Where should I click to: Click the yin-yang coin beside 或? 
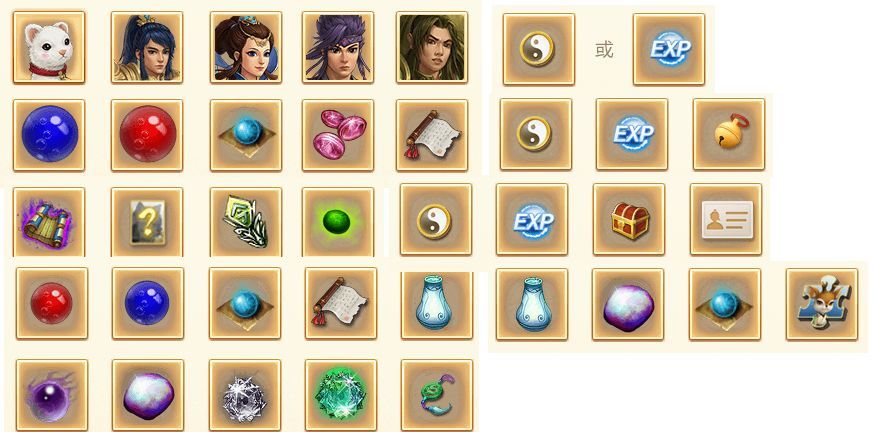[x=539, y=49]
